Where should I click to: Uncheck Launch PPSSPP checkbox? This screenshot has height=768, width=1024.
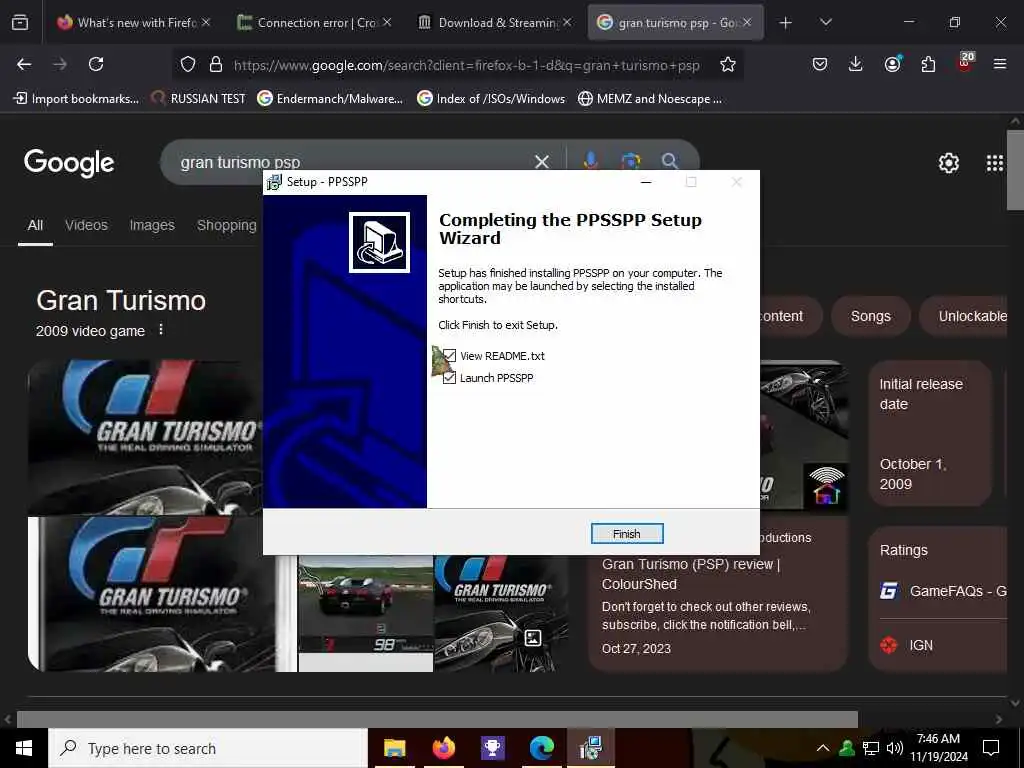point(449,378)
